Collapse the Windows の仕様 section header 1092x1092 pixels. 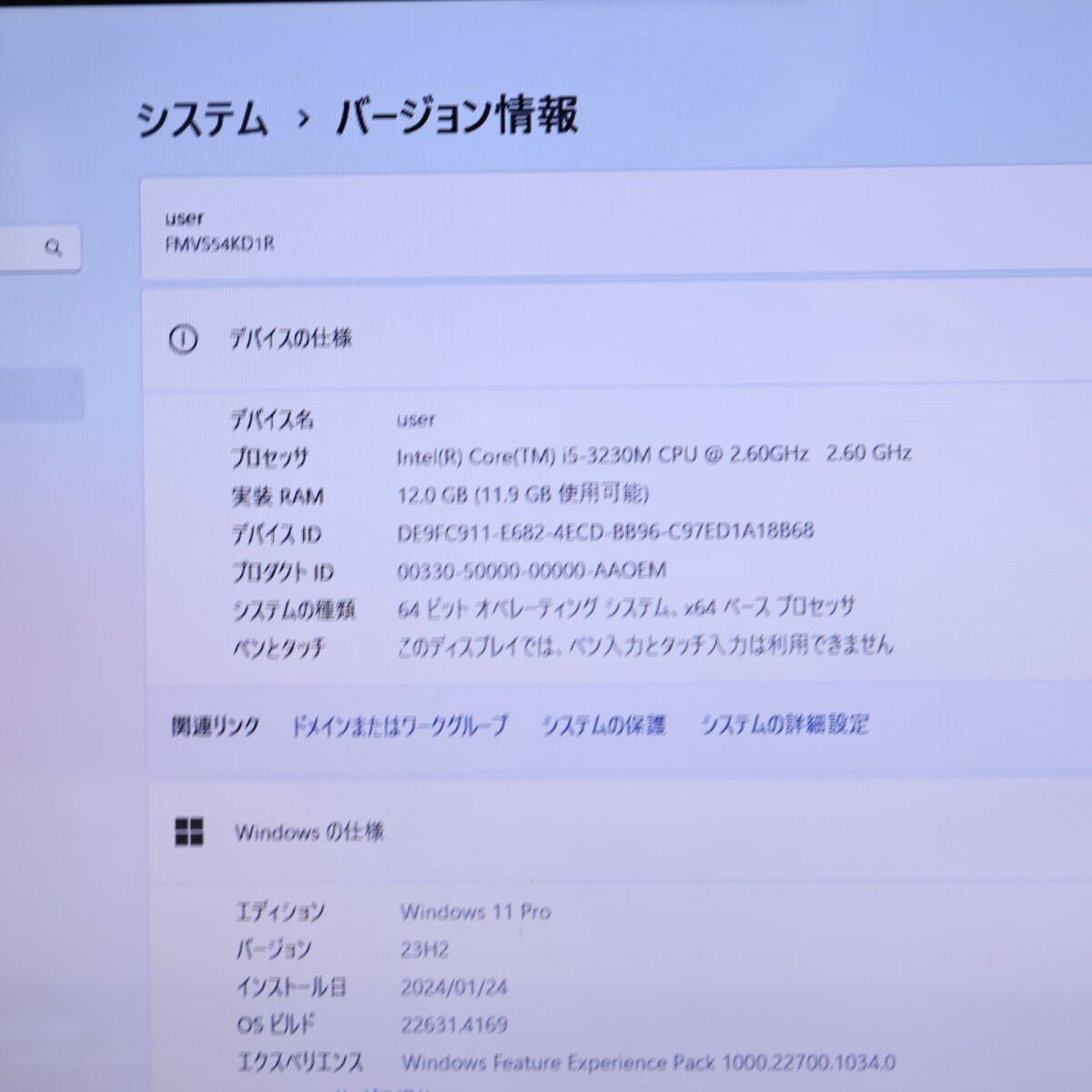pyautogui.click(x=619, y=832)
